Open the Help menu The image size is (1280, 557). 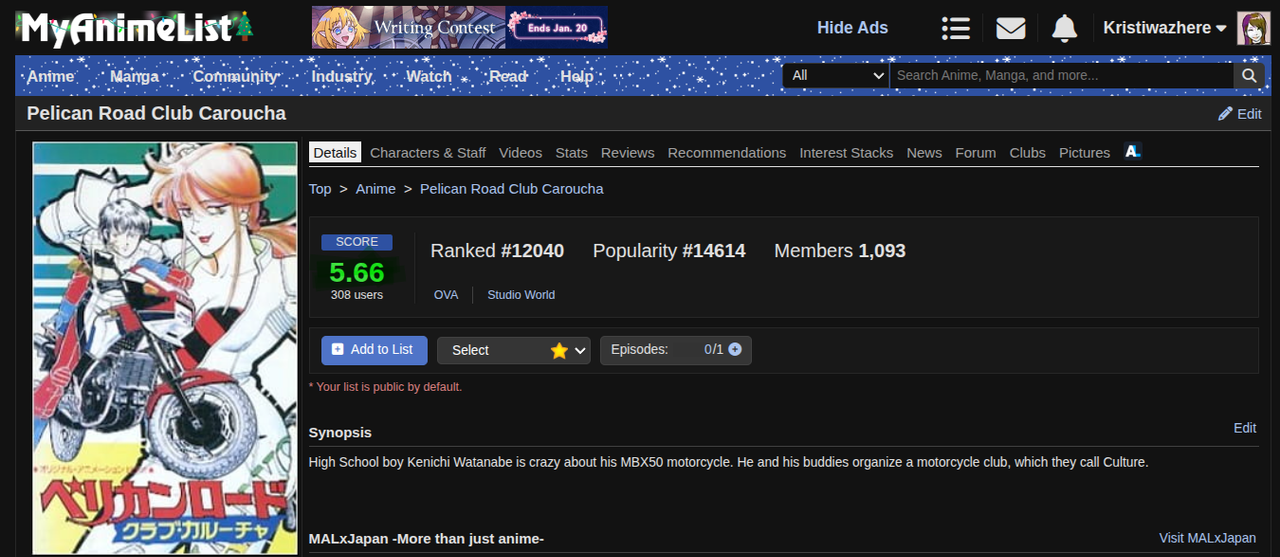click(x=577, y=76)
